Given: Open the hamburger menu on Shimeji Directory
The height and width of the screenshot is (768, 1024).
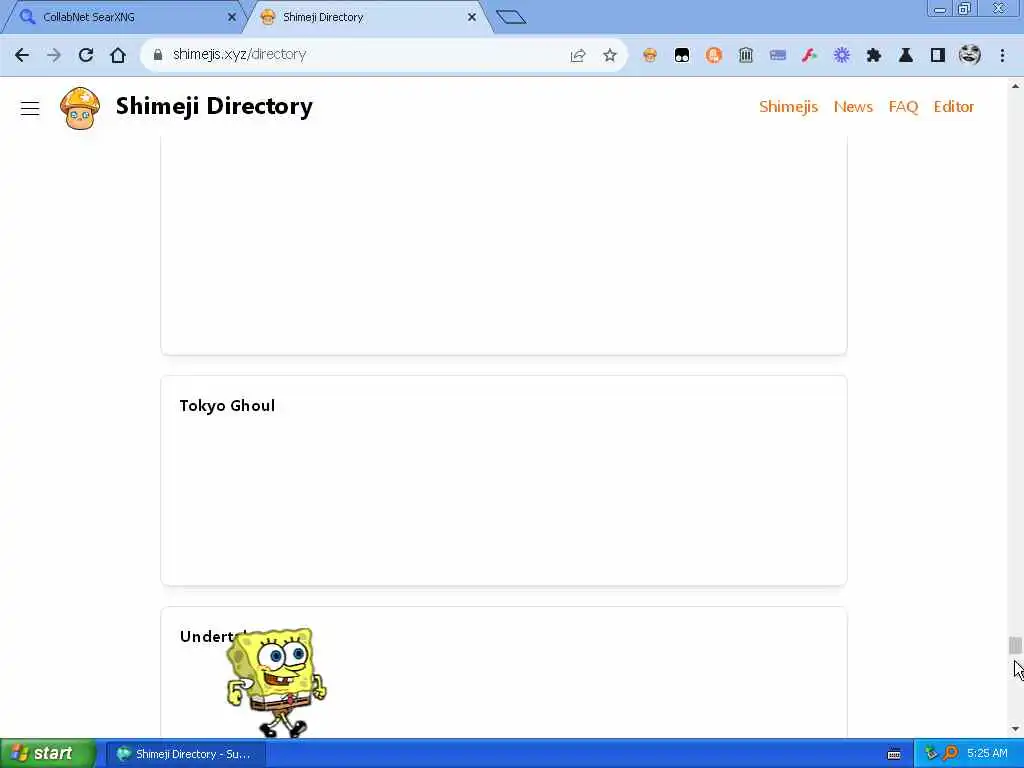Looking at the screenshot, I should 30,108.
